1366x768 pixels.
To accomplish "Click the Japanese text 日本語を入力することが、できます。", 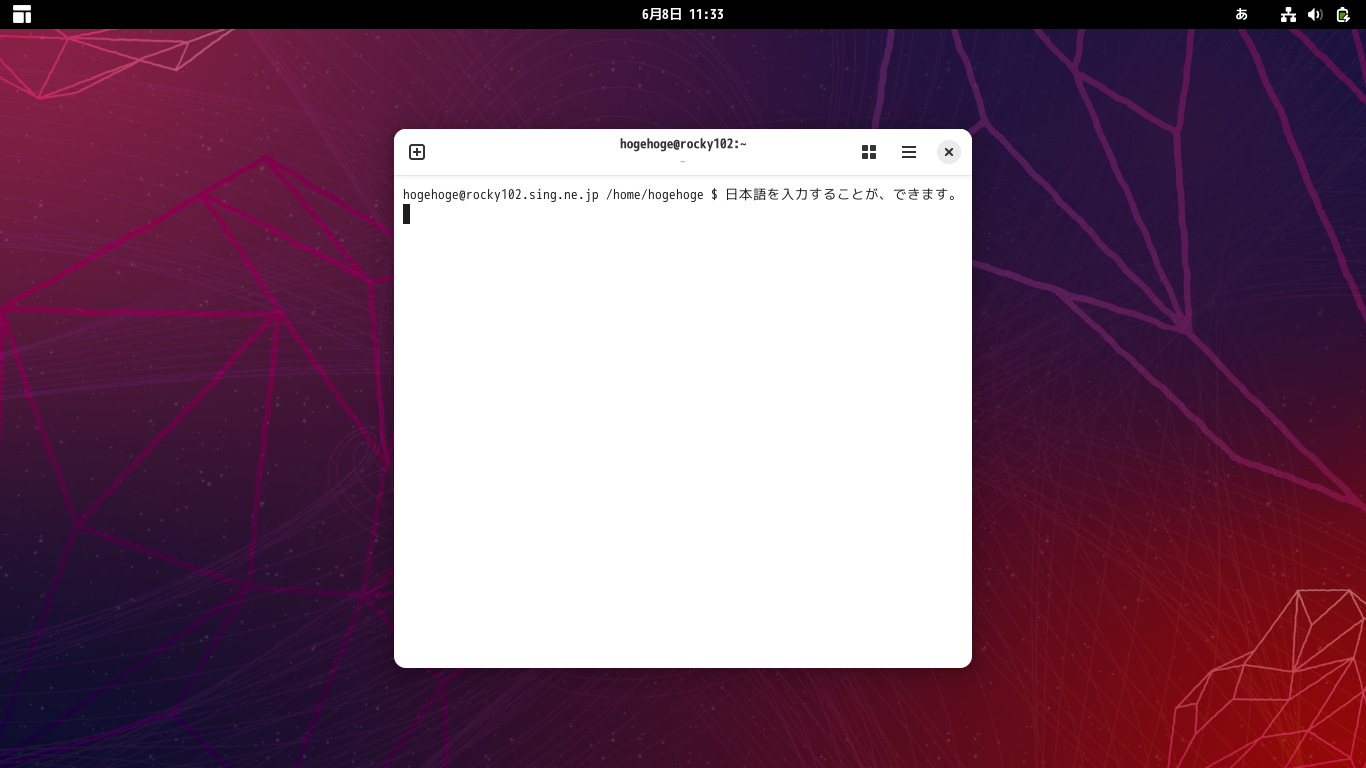I will click(842, 194).
